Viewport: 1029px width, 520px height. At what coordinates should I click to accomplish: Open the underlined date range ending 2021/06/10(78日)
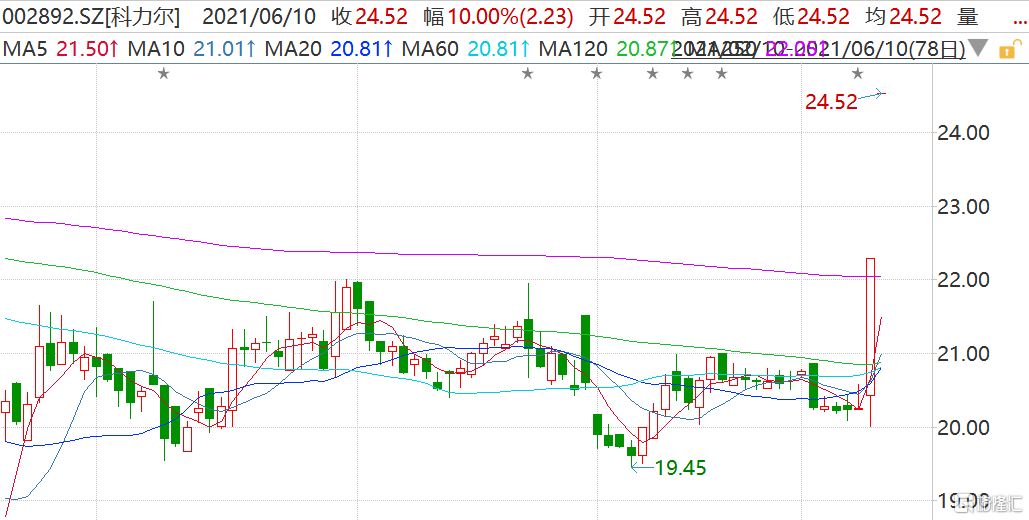[x=818, y=49]
